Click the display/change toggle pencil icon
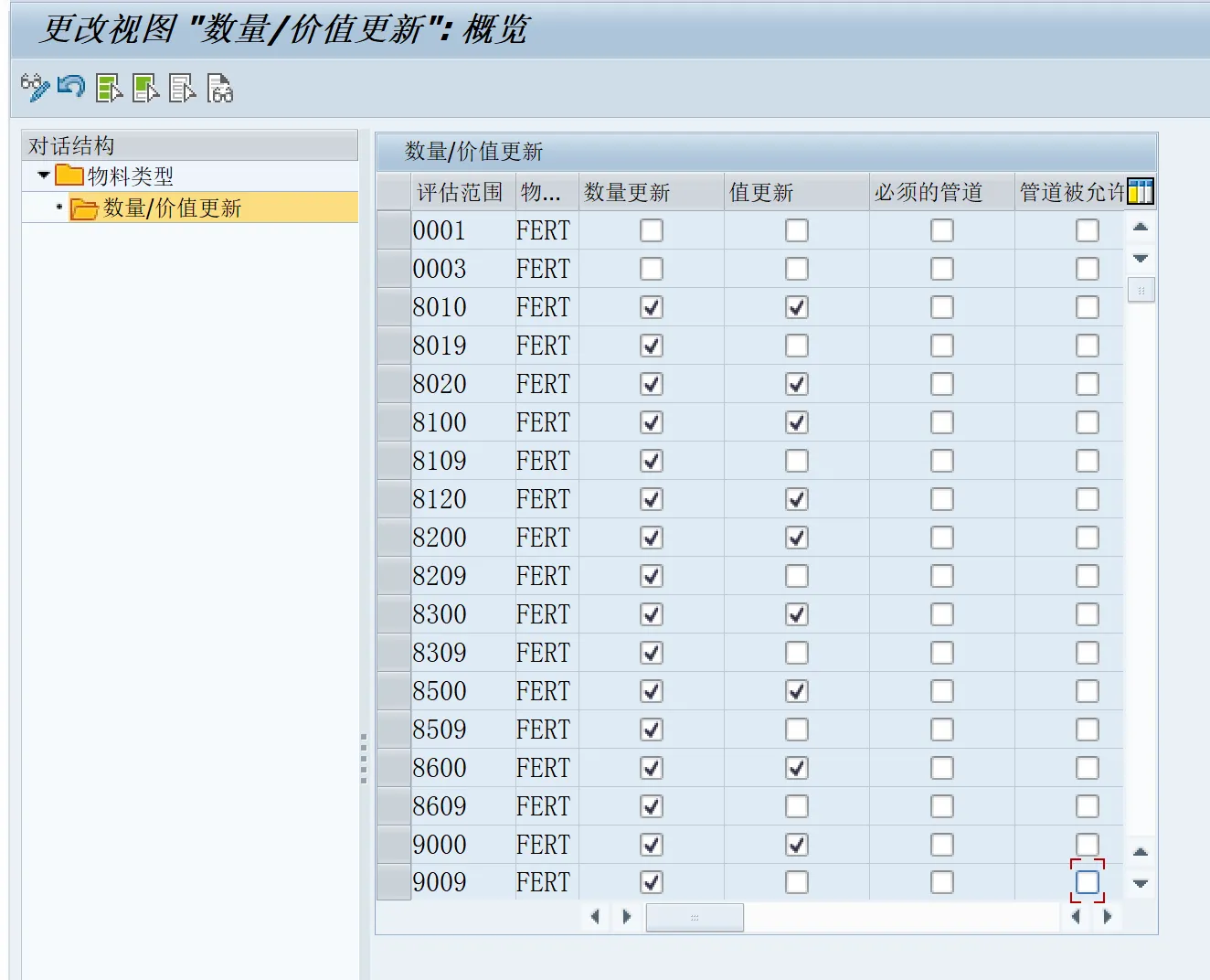The height and width of the screenshot is (980, 1210). [35, 88]
